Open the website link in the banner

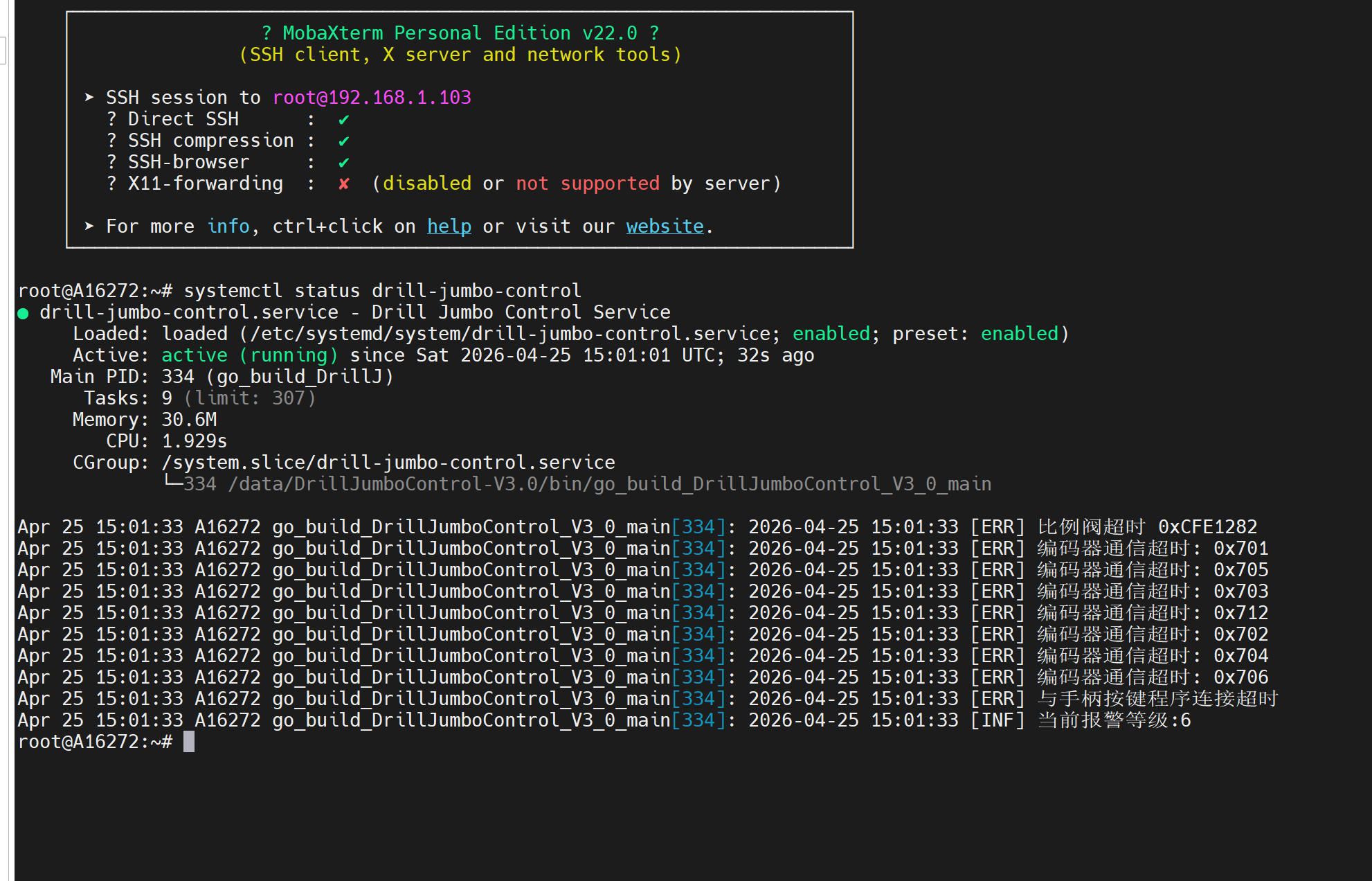[x=665, y=226]
